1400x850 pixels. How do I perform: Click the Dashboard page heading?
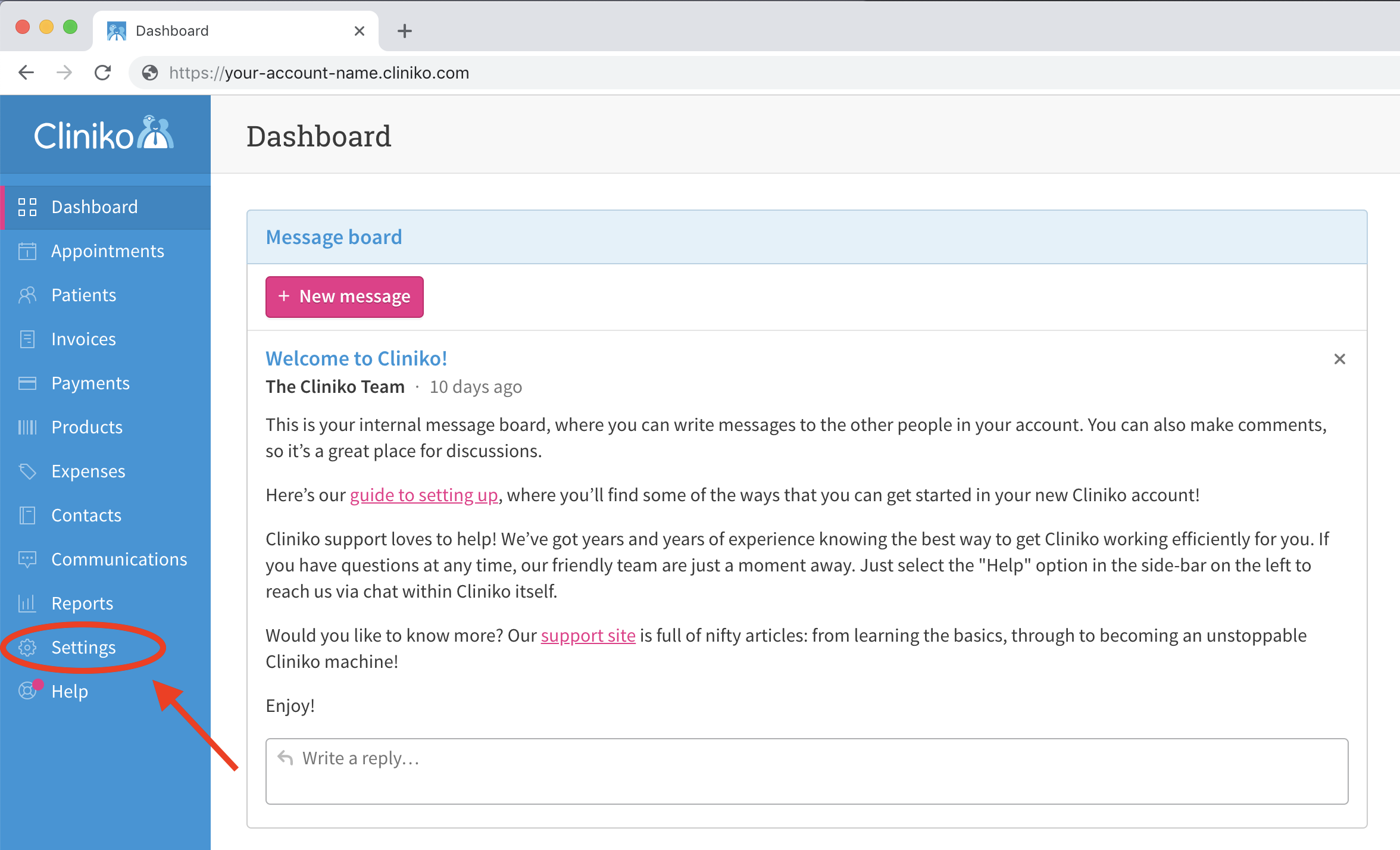[319, 136]
